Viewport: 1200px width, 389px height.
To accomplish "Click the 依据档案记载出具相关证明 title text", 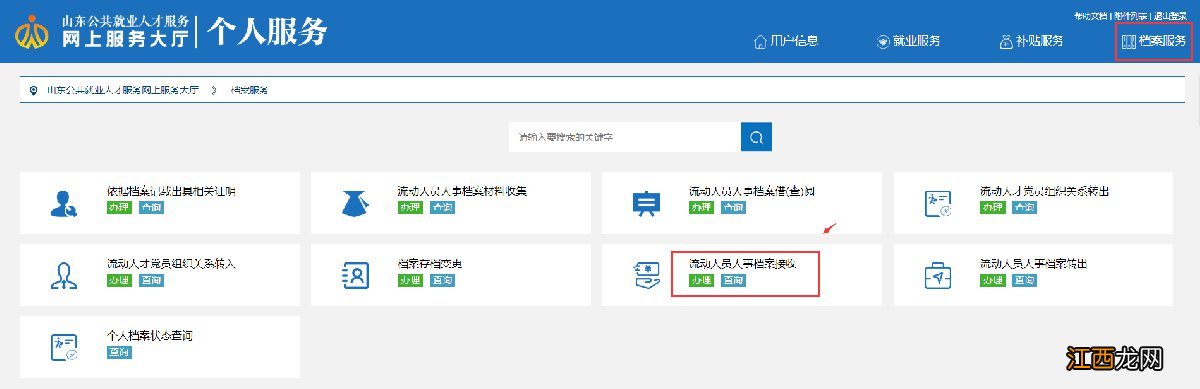I will [172, 190].
